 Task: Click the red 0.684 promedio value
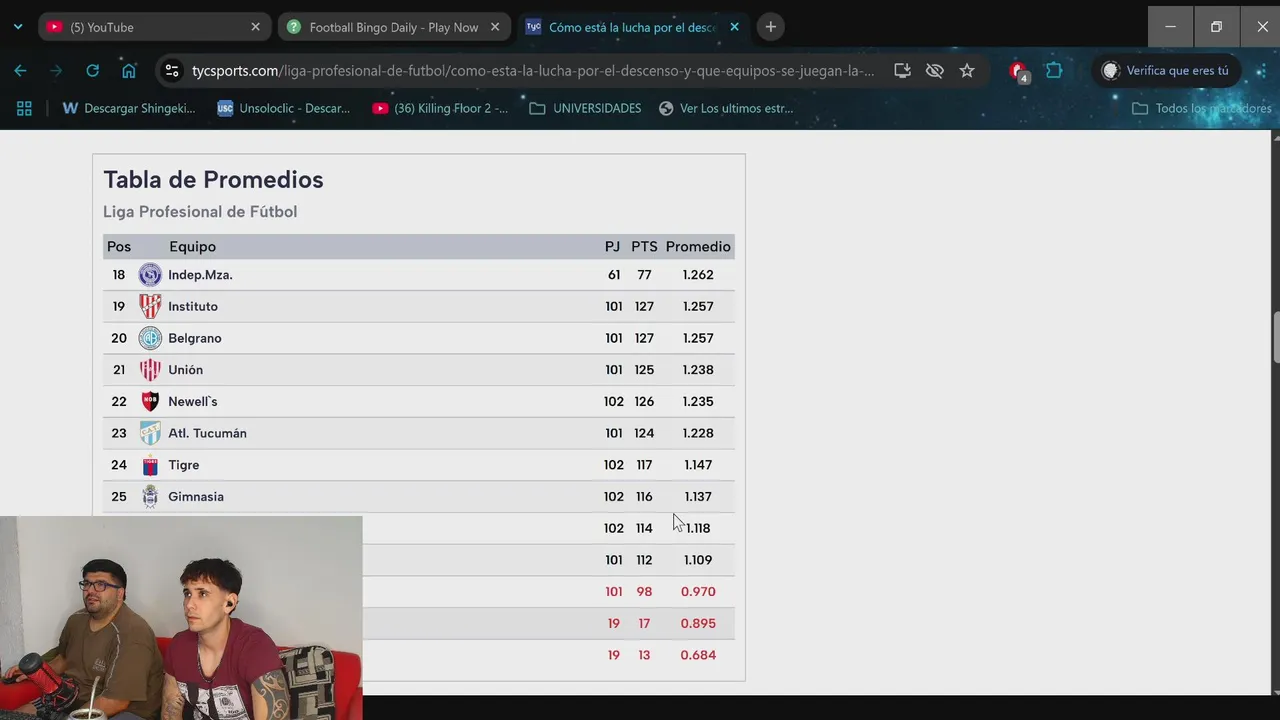(698, 655)
